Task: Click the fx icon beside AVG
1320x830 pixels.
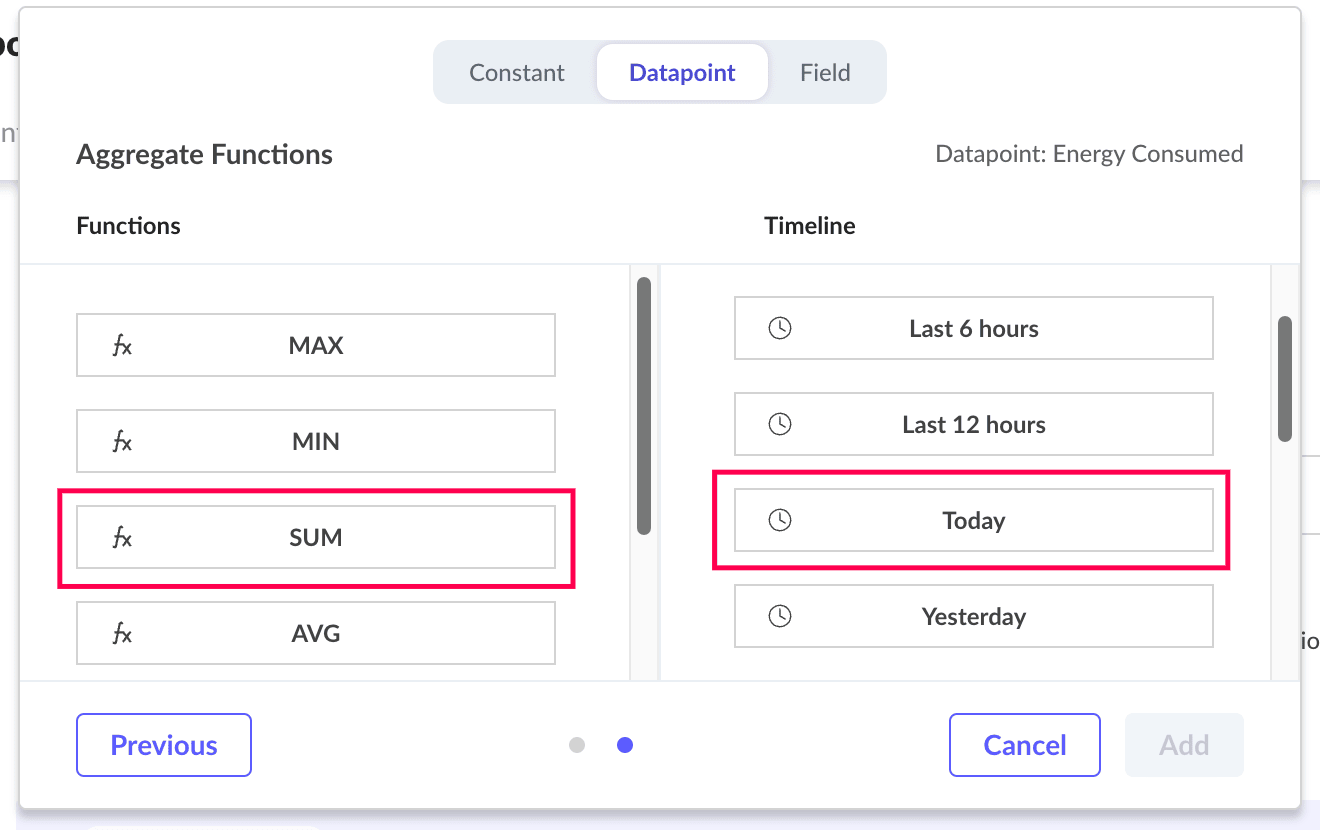Action: pyautogui.click(x=122, y=634)
